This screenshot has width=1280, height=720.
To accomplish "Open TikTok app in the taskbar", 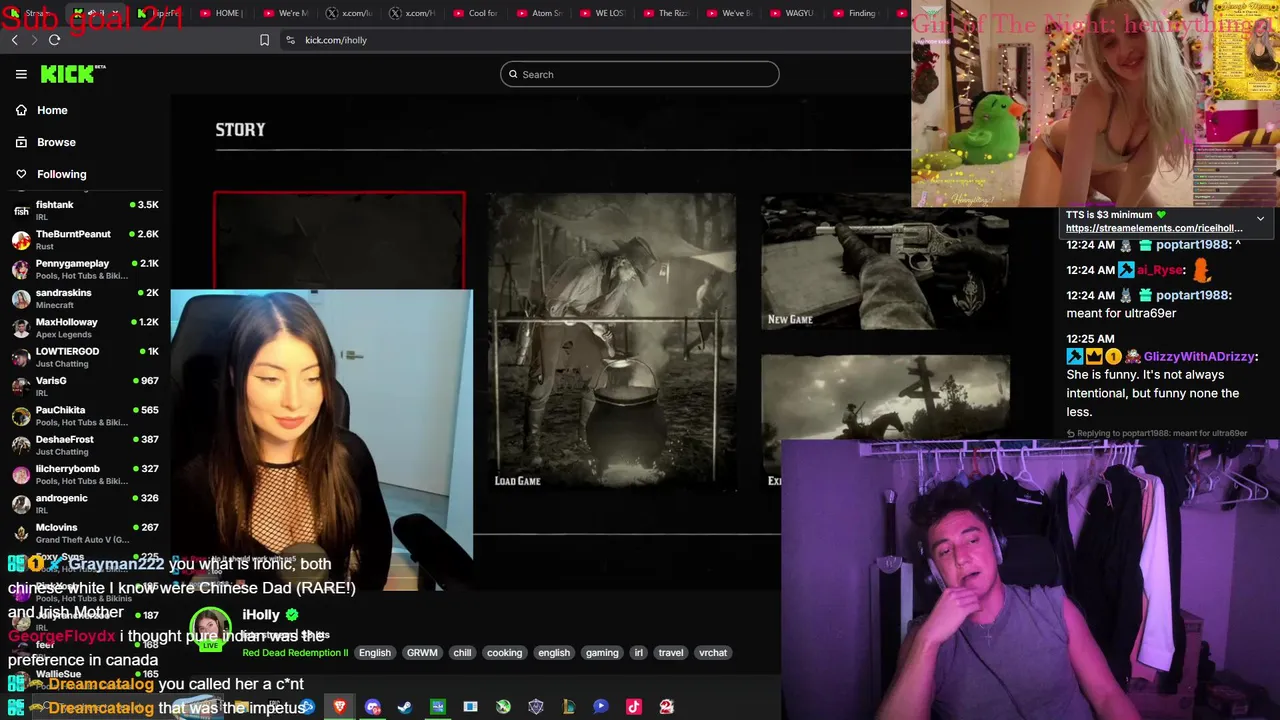I will coord(633,707).
